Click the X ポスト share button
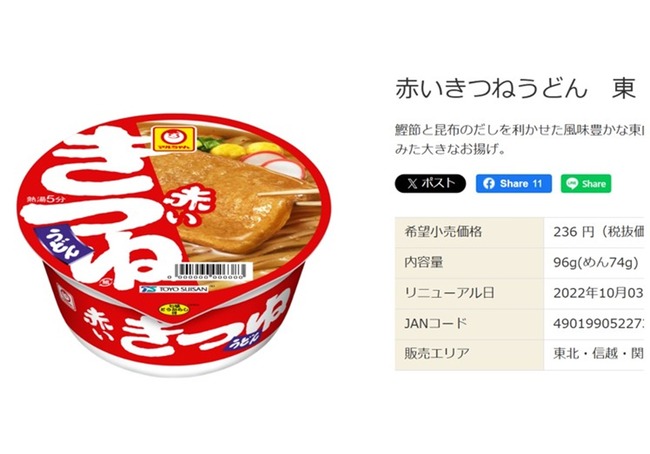Viewport: 650px width, 454px height. [430, 184]
